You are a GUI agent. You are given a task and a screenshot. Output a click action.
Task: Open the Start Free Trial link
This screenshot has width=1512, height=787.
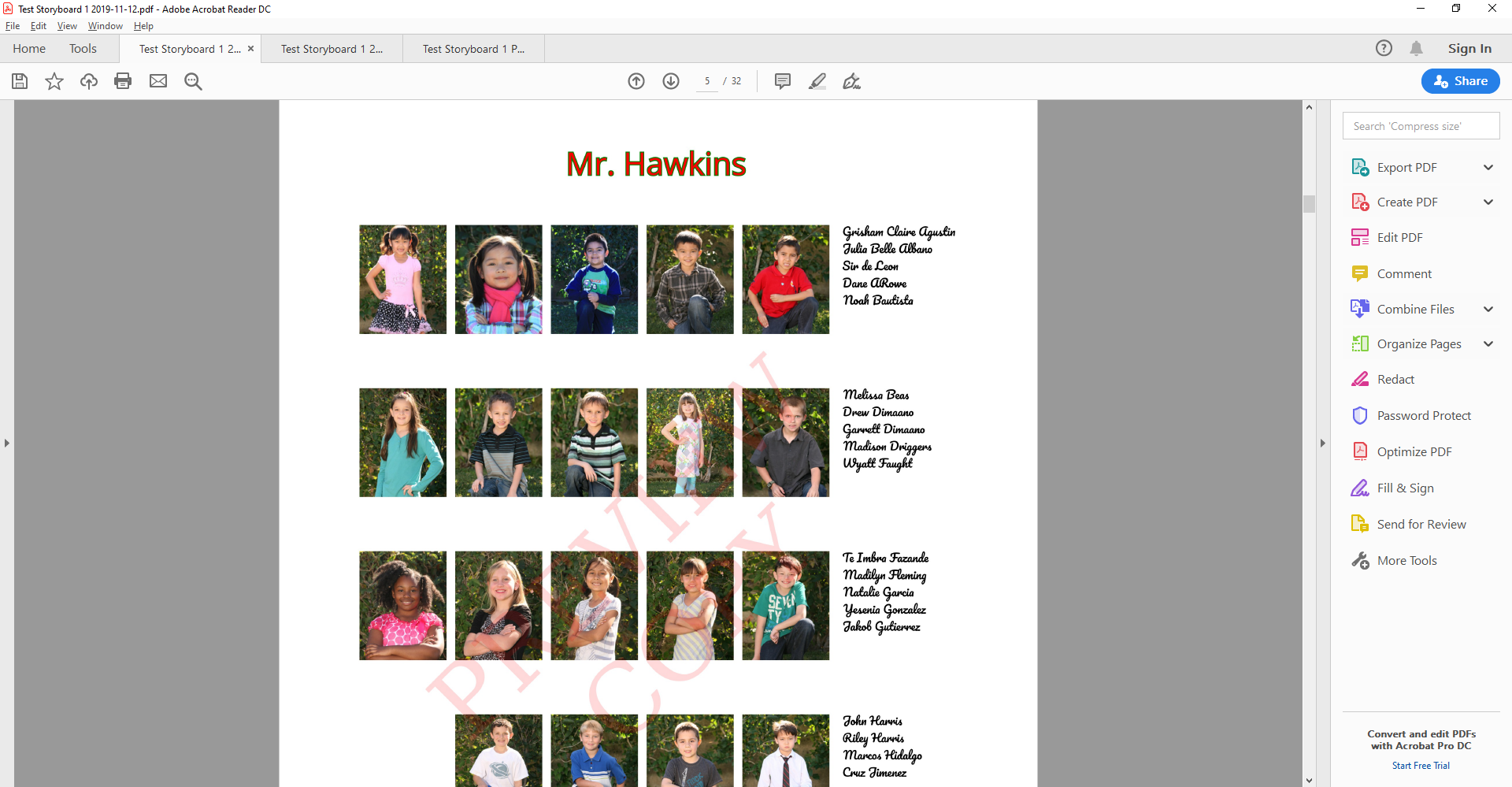[x=1421, y=766]
